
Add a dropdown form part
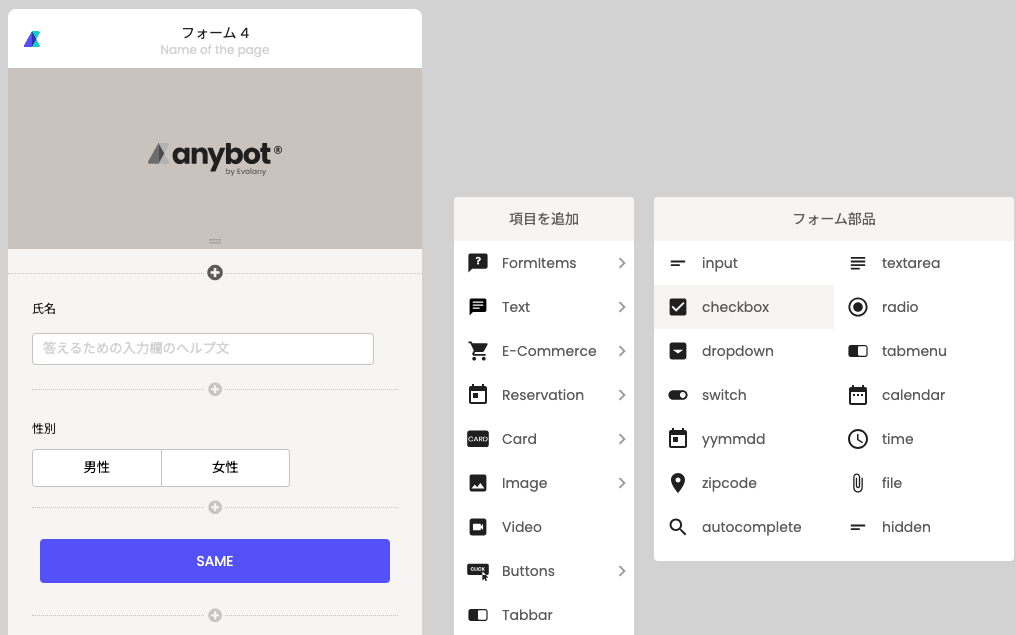click(x=737, y=351)
